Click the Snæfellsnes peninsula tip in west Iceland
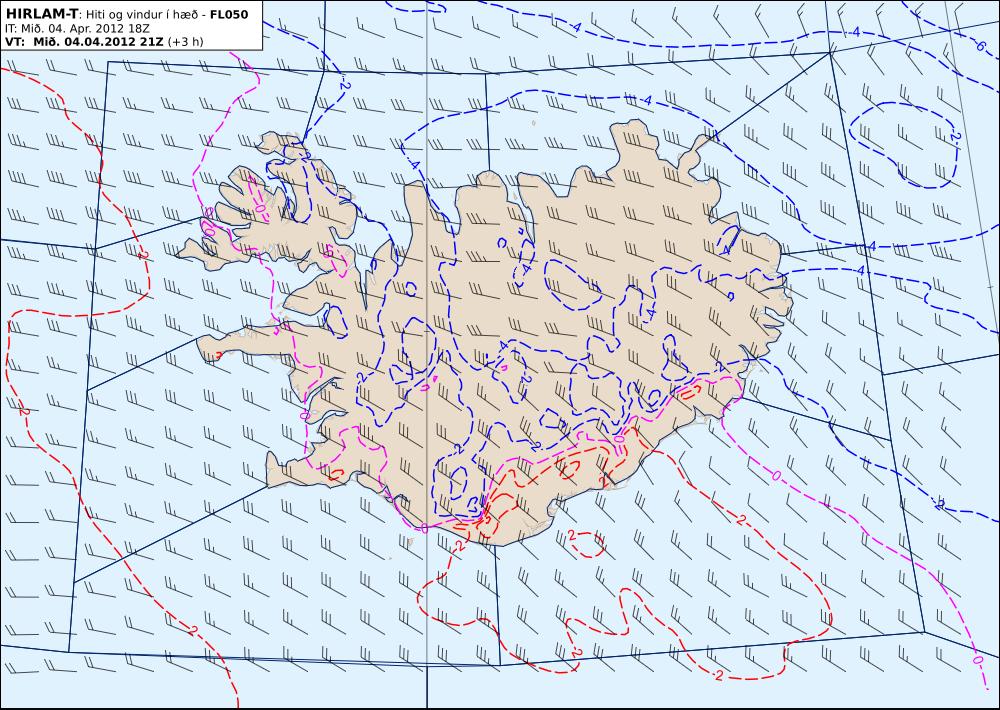The image size is (1000, 710). [x=205, y=348]
